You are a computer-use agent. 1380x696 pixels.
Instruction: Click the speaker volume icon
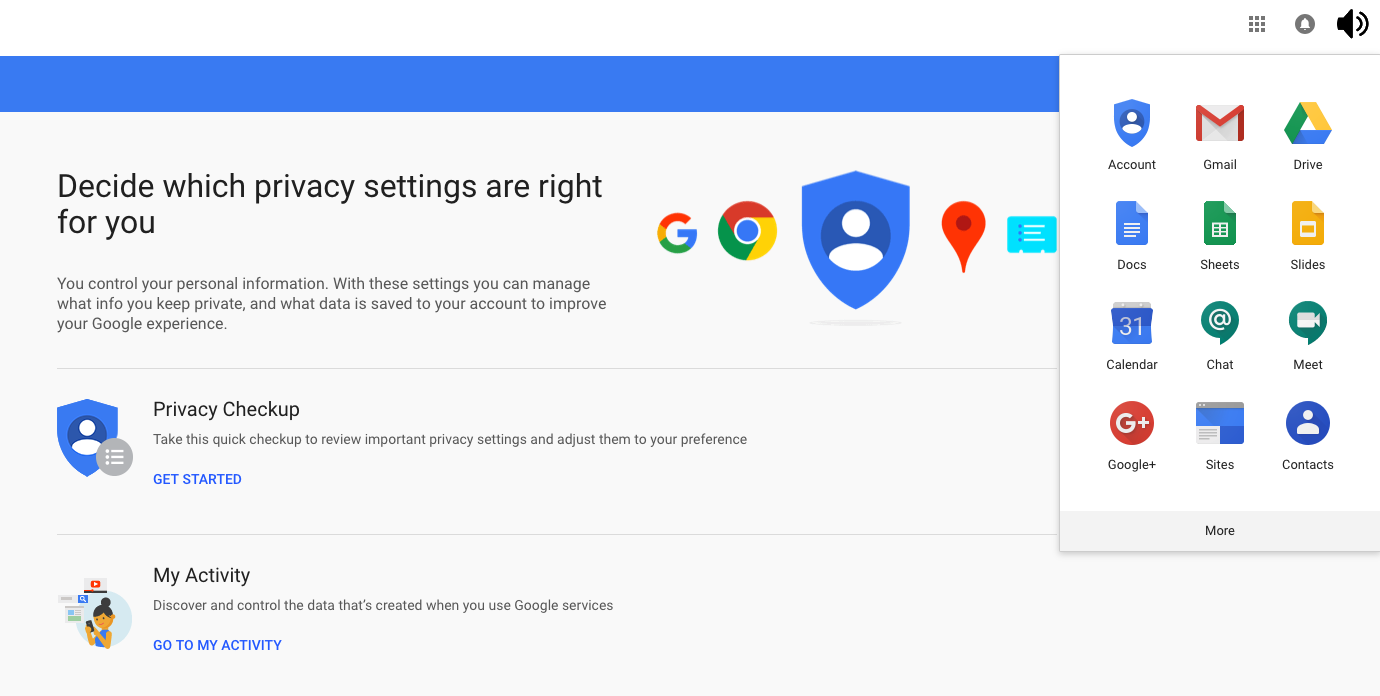point(1352,23)
